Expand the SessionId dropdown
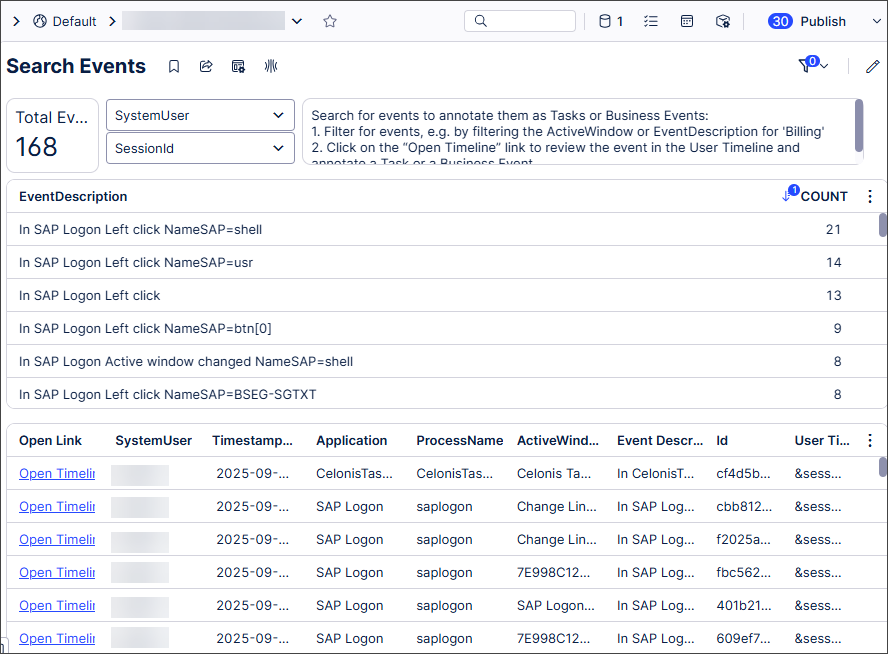The image size is (888, 654). pyautogui.click(x=200, y=148)
